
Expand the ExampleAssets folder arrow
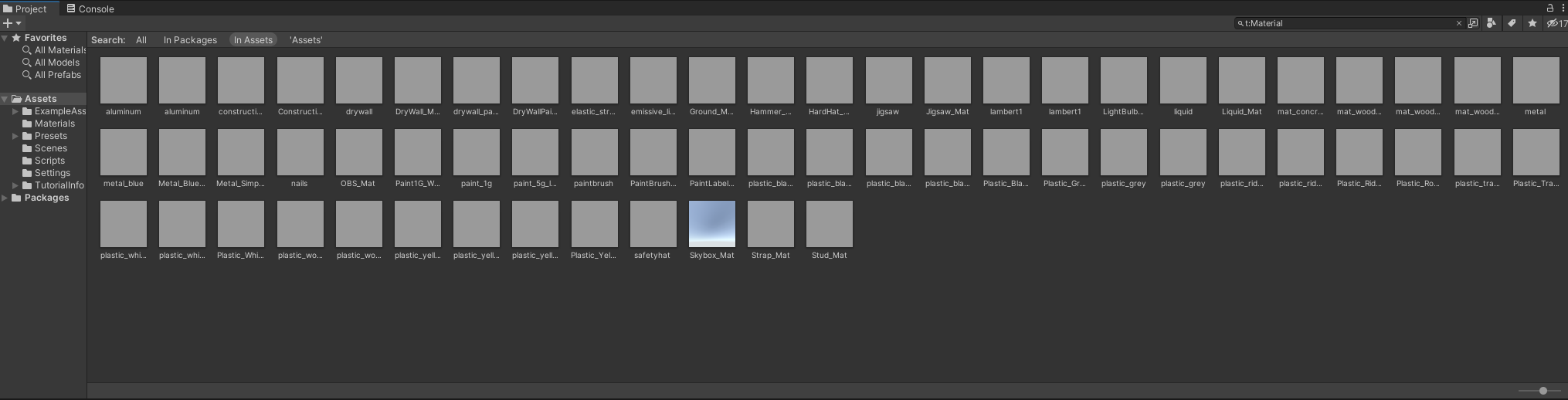pos(15,111)
